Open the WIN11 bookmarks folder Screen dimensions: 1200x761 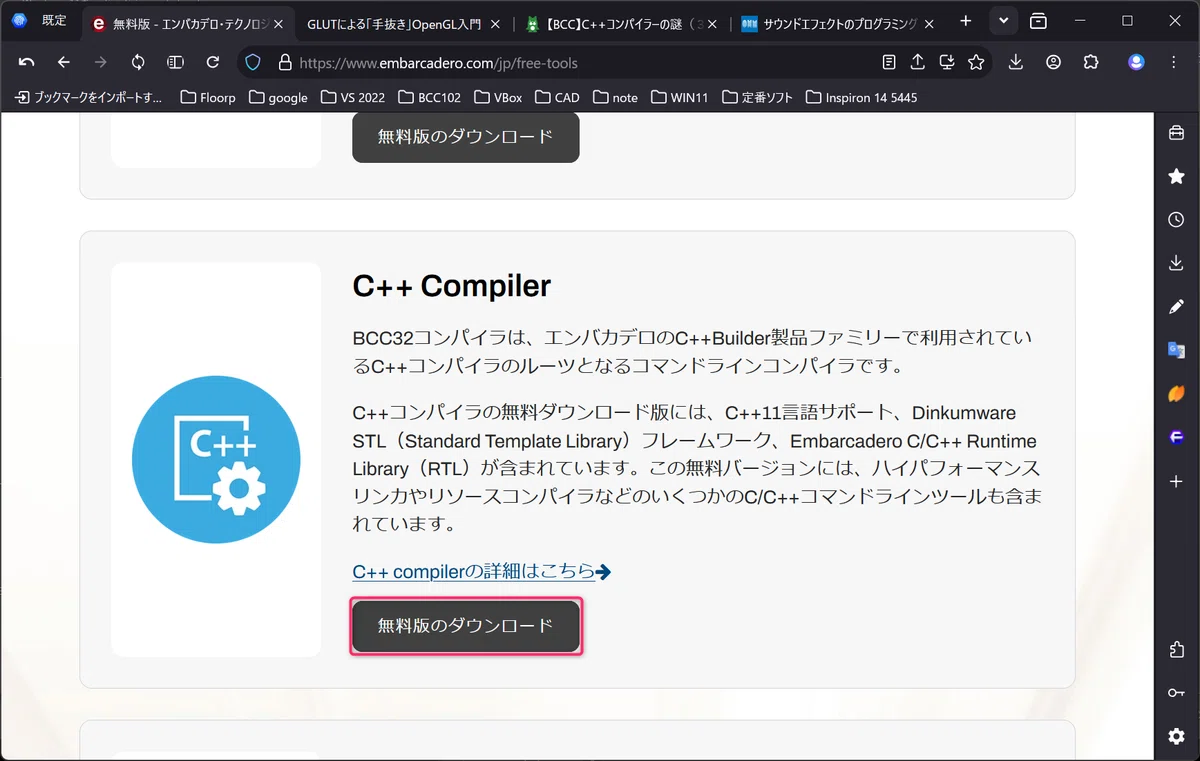[x=680, y=97]
